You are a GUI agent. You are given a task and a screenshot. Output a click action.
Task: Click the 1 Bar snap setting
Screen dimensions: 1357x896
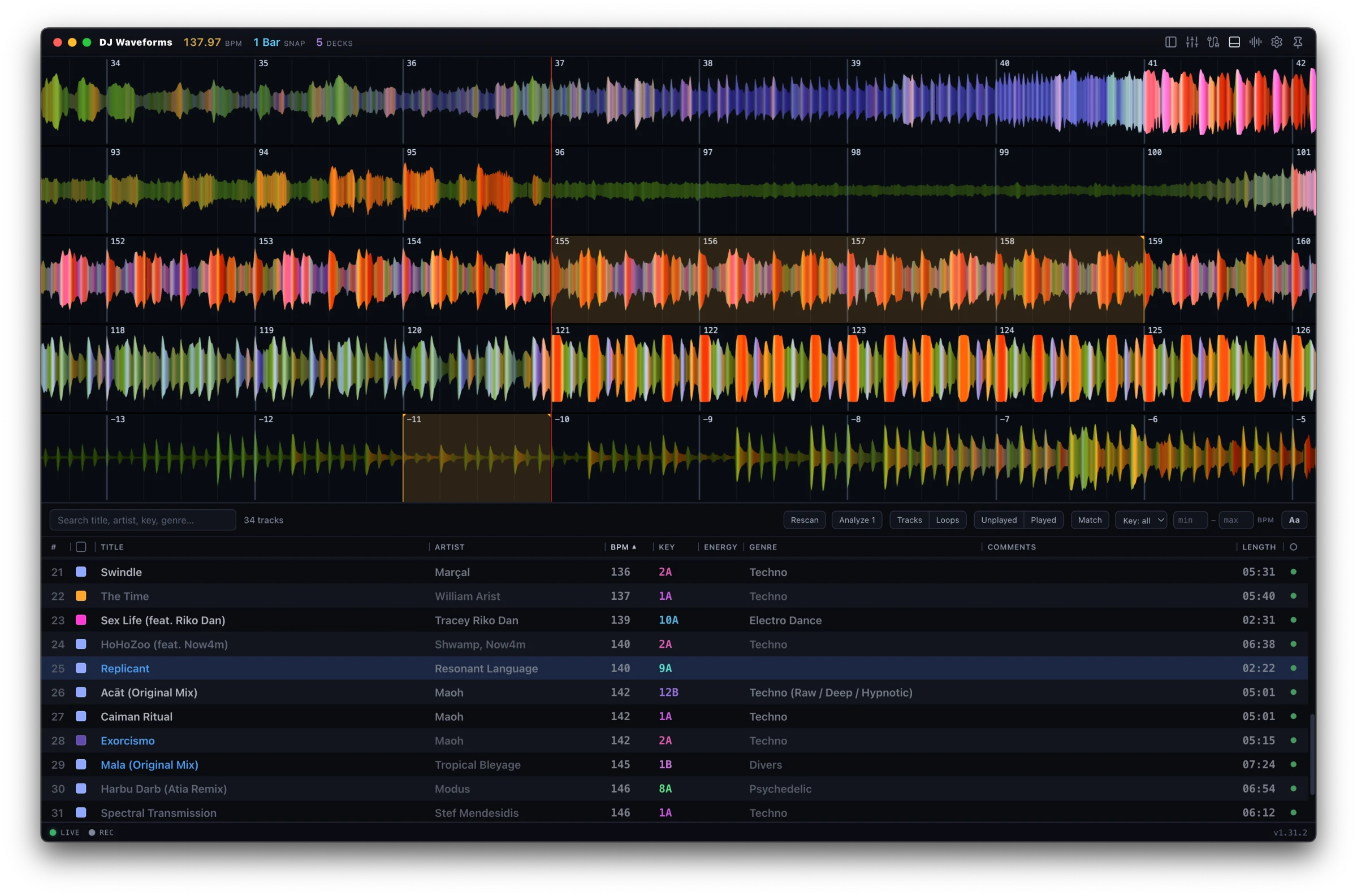pyautogui.click(x=279, y=42)
